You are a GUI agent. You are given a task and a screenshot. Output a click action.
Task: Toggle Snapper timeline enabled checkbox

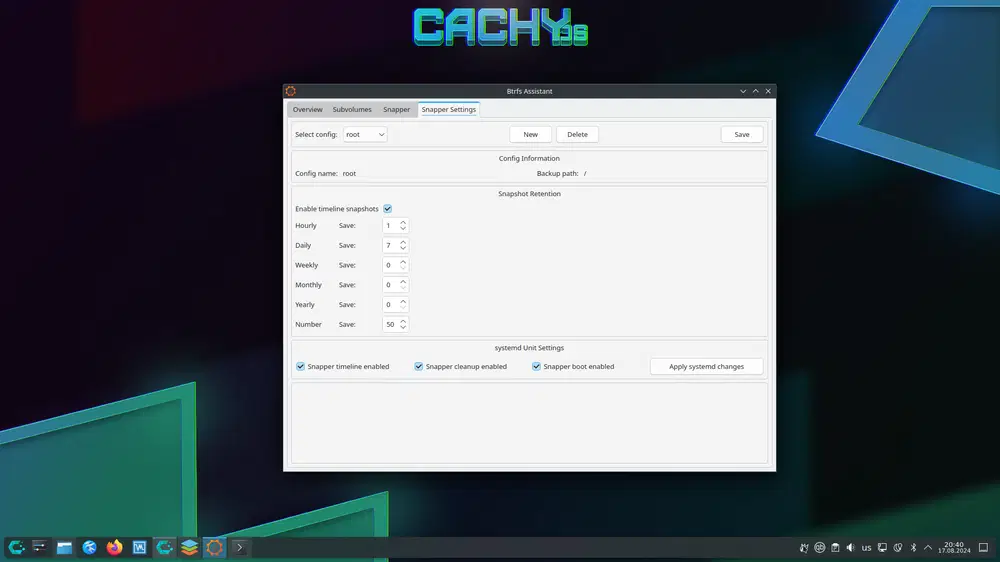click(x=300, y=367)
